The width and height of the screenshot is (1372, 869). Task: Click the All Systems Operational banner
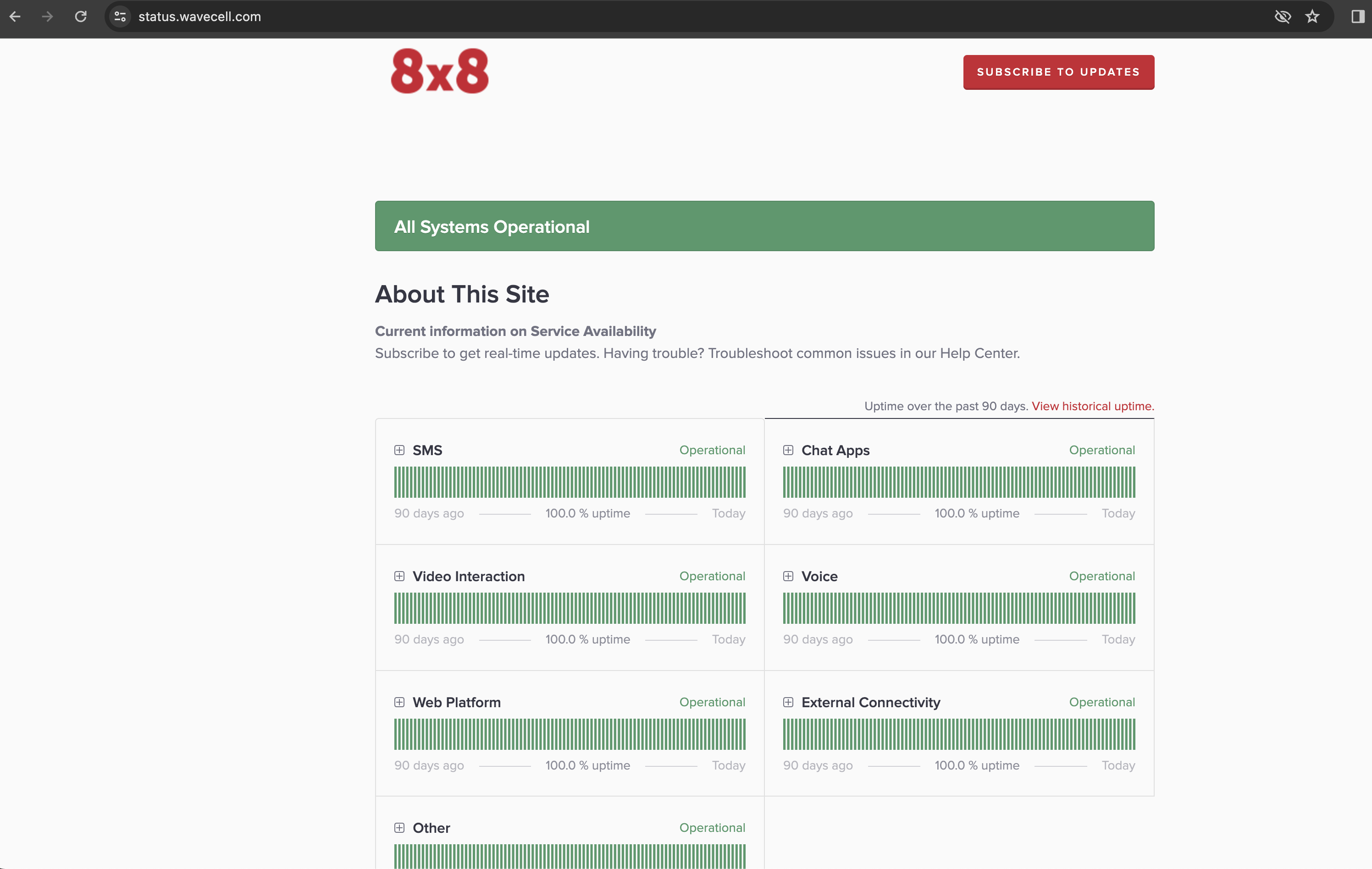tap(764, 226)
